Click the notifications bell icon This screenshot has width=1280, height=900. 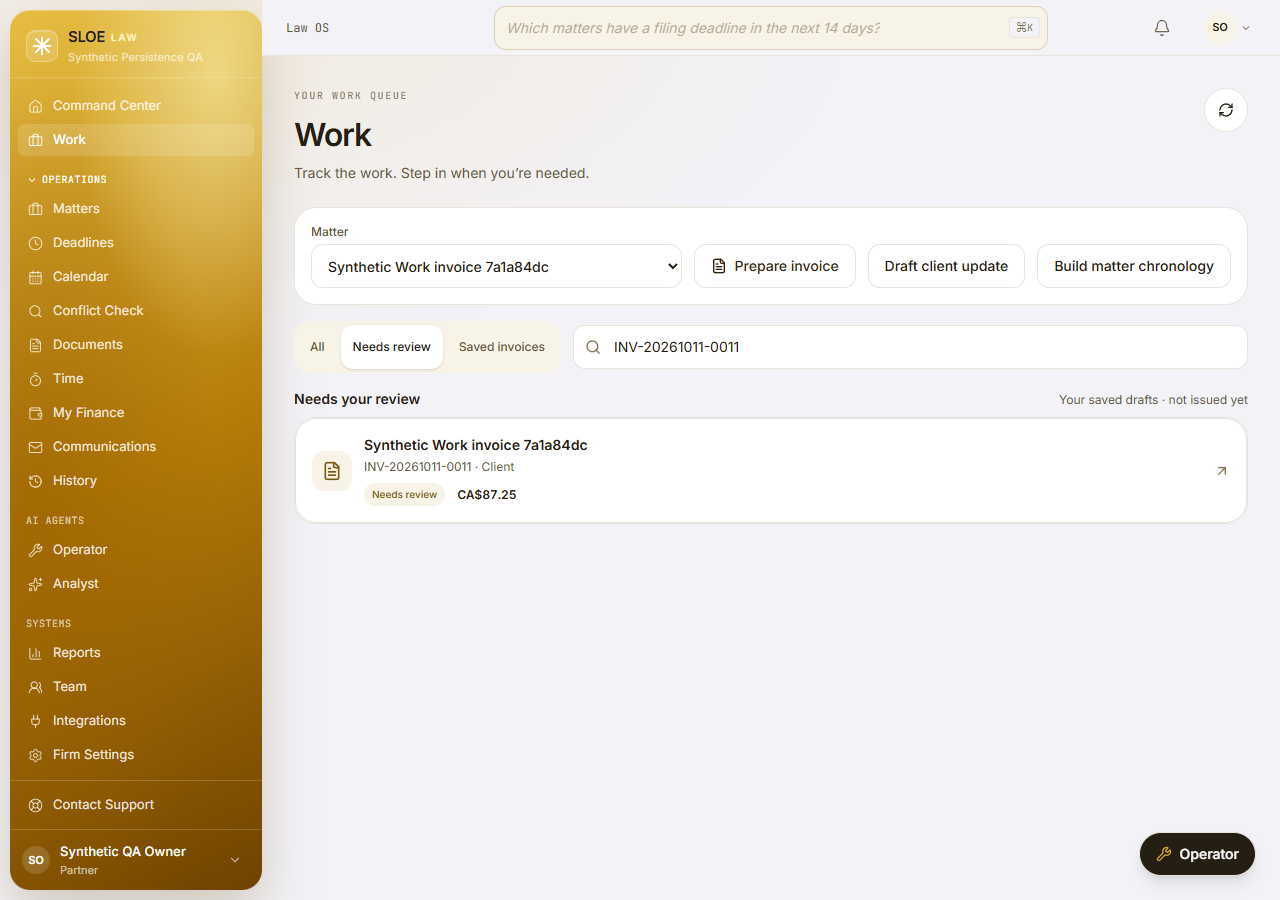(x=1162, y=28)
